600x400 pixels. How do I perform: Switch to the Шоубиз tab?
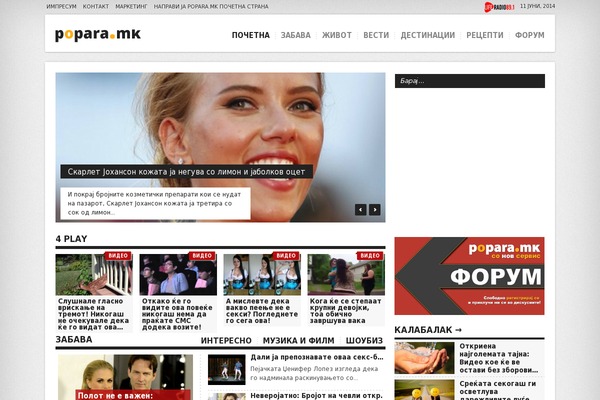[364, 341]
